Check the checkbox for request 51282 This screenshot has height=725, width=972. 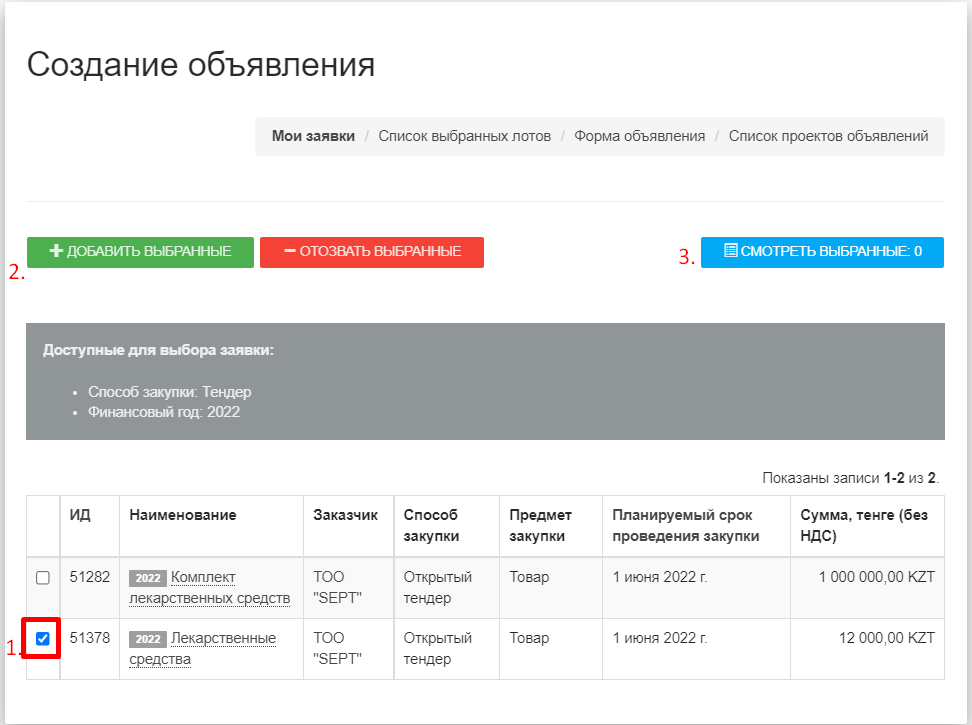[x=43, y=578]
